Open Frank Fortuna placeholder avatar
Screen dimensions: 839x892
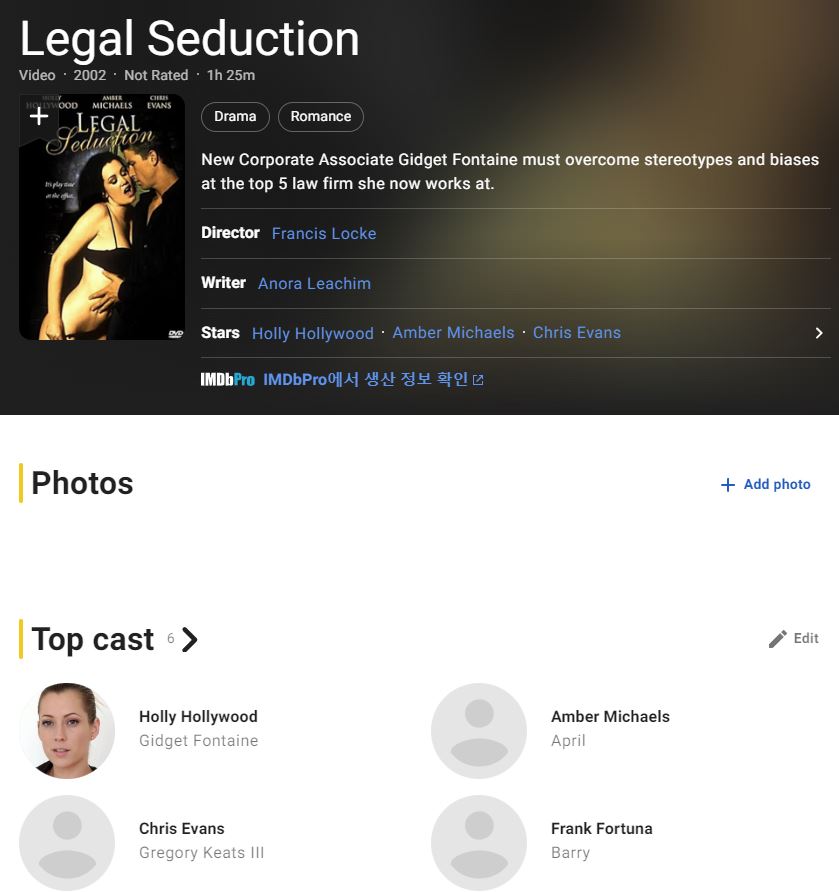[479, 843]
